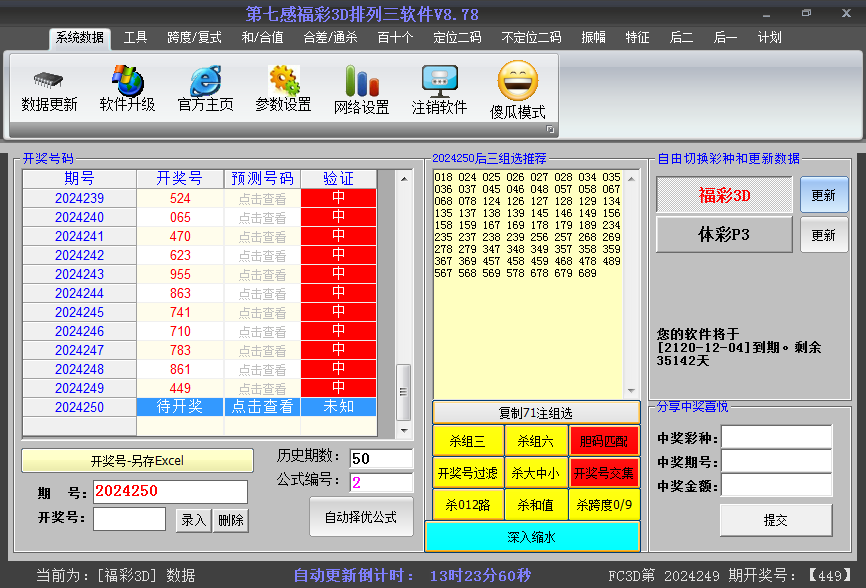This screenshot has height=588, width=866.
Task: Click the 杀012路 button
Action: (x=468, y=505)
